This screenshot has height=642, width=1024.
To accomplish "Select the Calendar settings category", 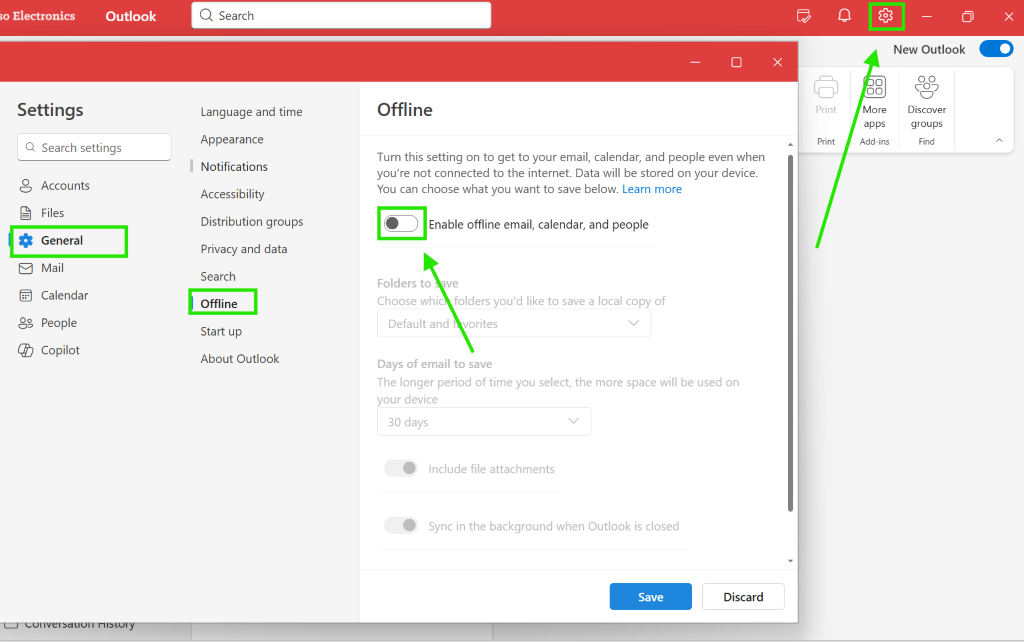I will point(64,295).
